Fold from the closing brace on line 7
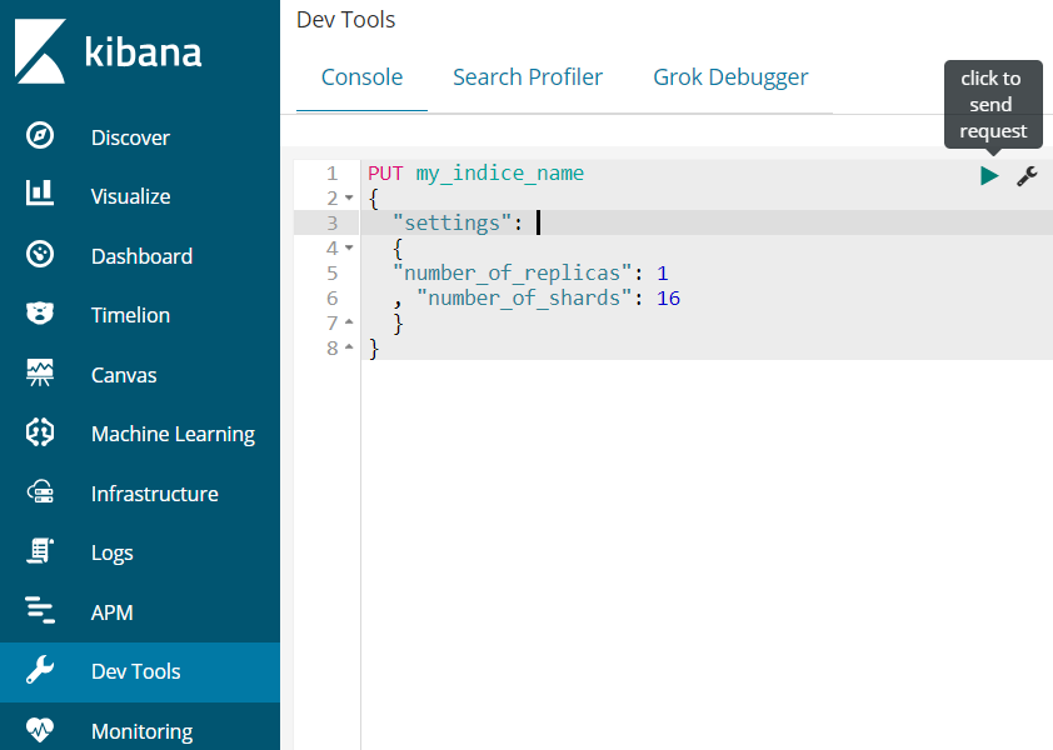Viewport: 1053px width, 750px height. pyautogui.click(x=349, y=322)
